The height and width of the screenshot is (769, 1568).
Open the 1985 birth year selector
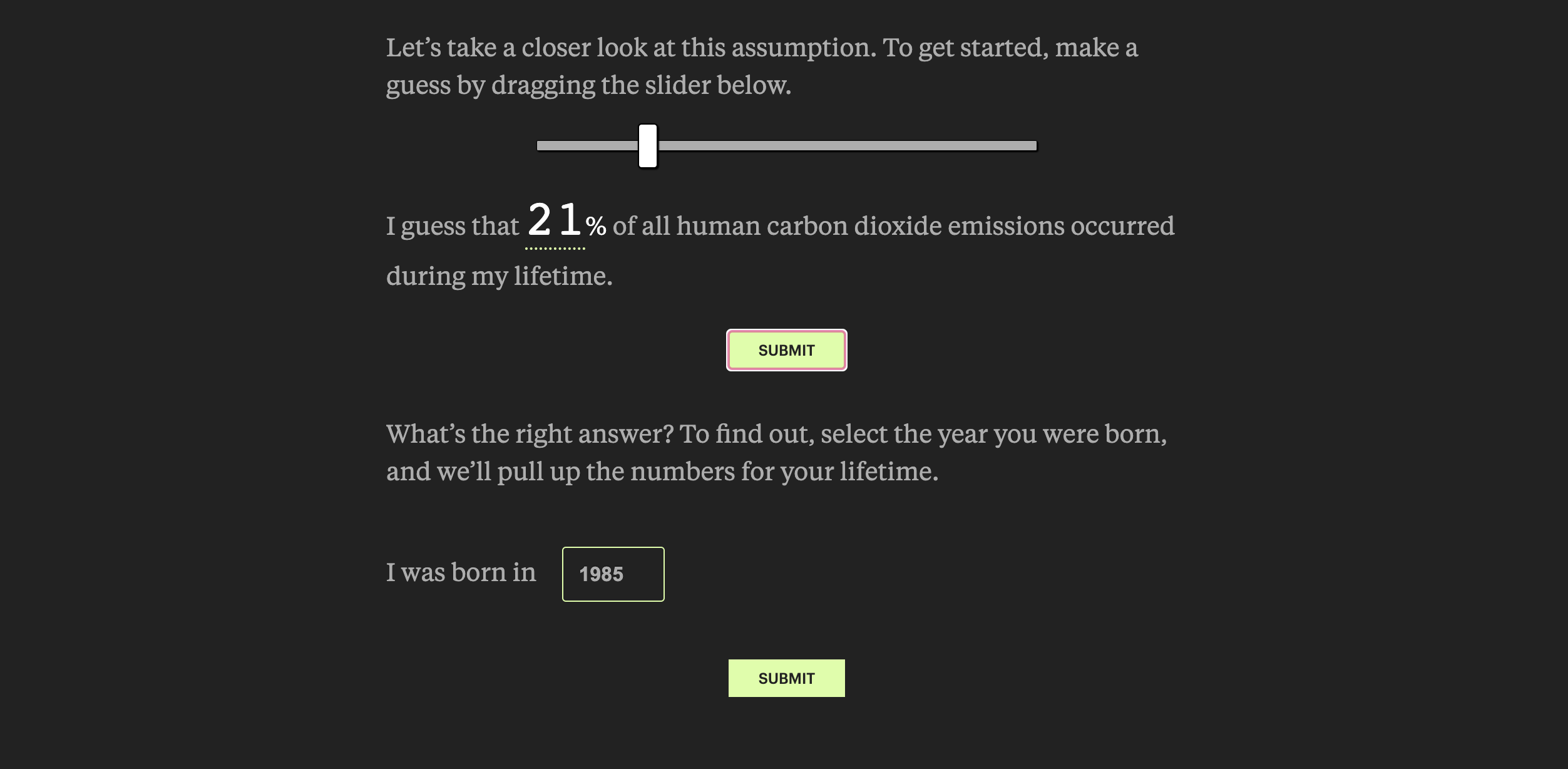click(613, 574)
